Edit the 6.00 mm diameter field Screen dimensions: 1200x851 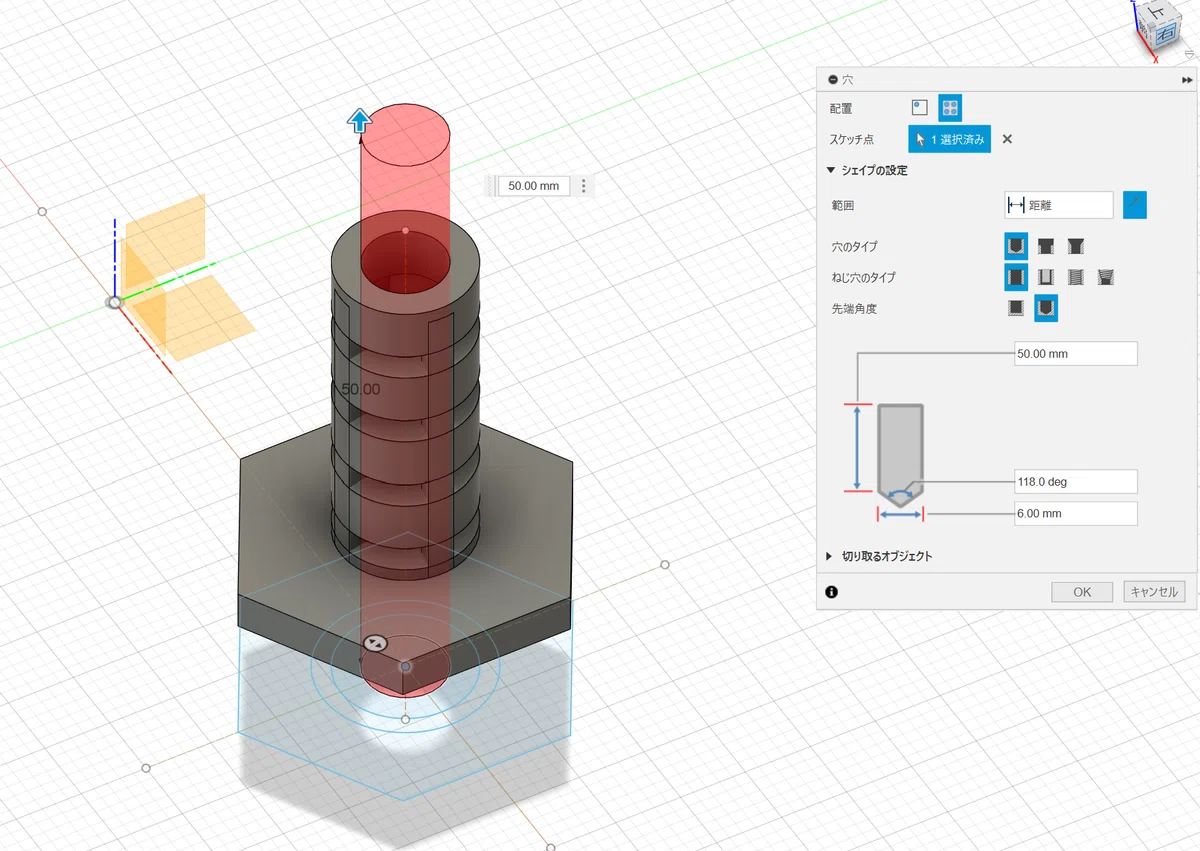click(1076, 514)
